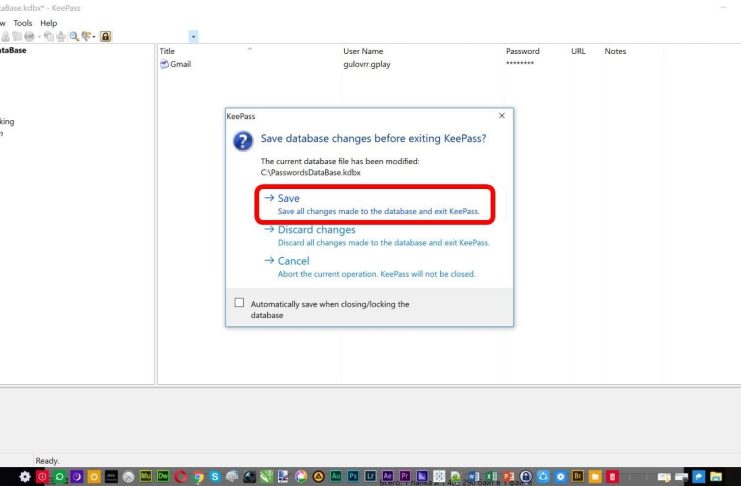The width and height of the screenshot is (741, 486).
Task: Lock the workspace with the padlock icon
Action: [105, 36]
